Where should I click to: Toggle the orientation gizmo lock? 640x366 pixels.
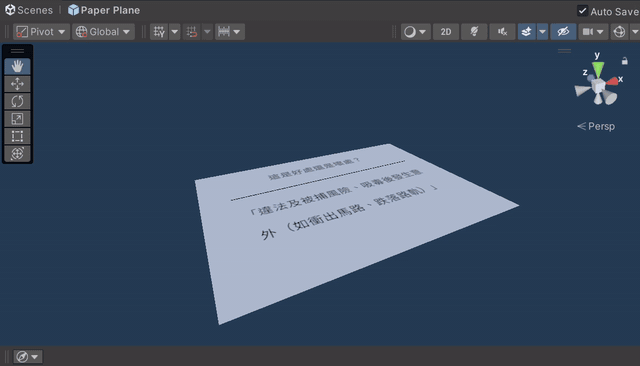[624, 61]
